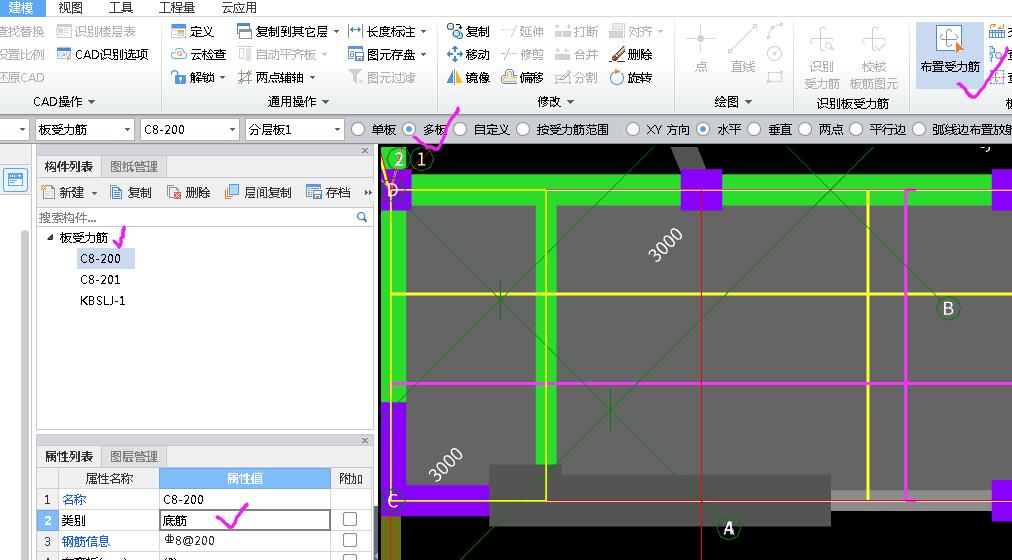Viewport: 1012px width, 560px height.
Task: Open the 工程量 ribbon tab
Action: point(177,8)
